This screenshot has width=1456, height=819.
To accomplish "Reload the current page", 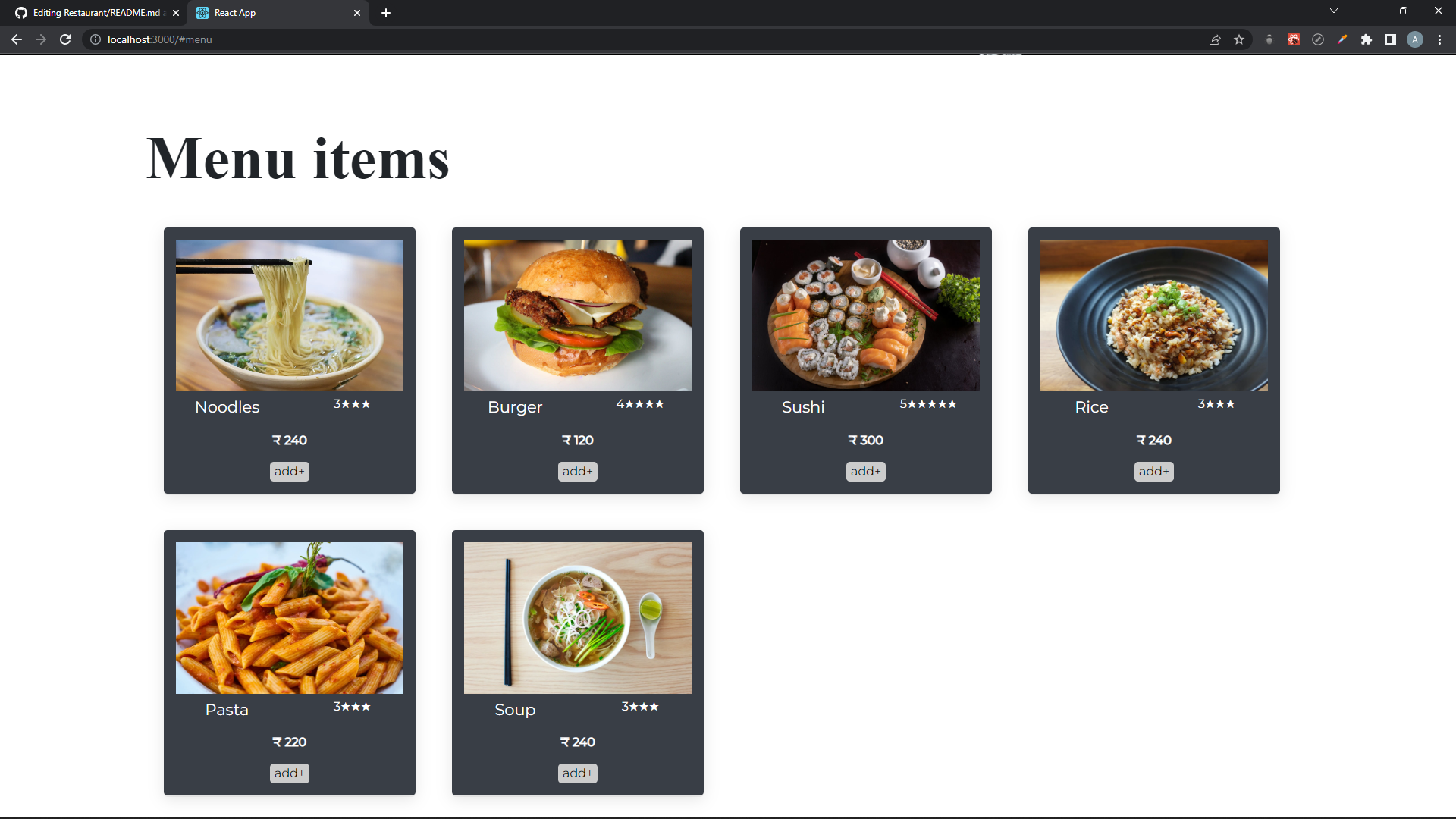I will [65, 39].
